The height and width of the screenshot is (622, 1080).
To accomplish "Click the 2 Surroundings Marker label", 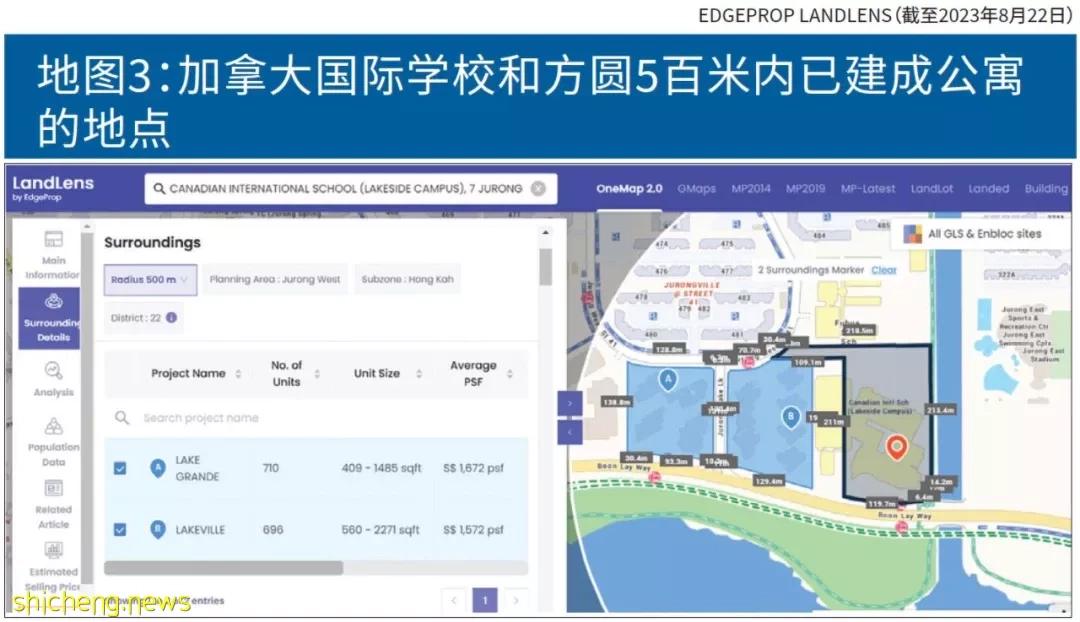I will (811, 270).
